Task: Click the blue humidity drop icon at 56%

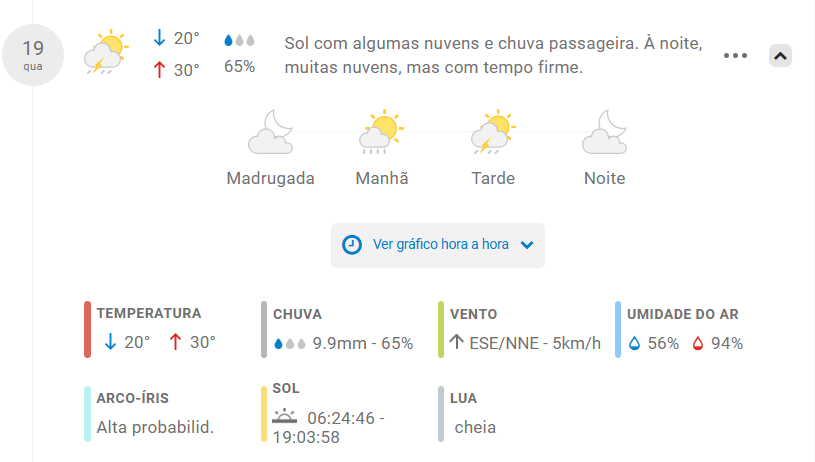Action: 635,343
